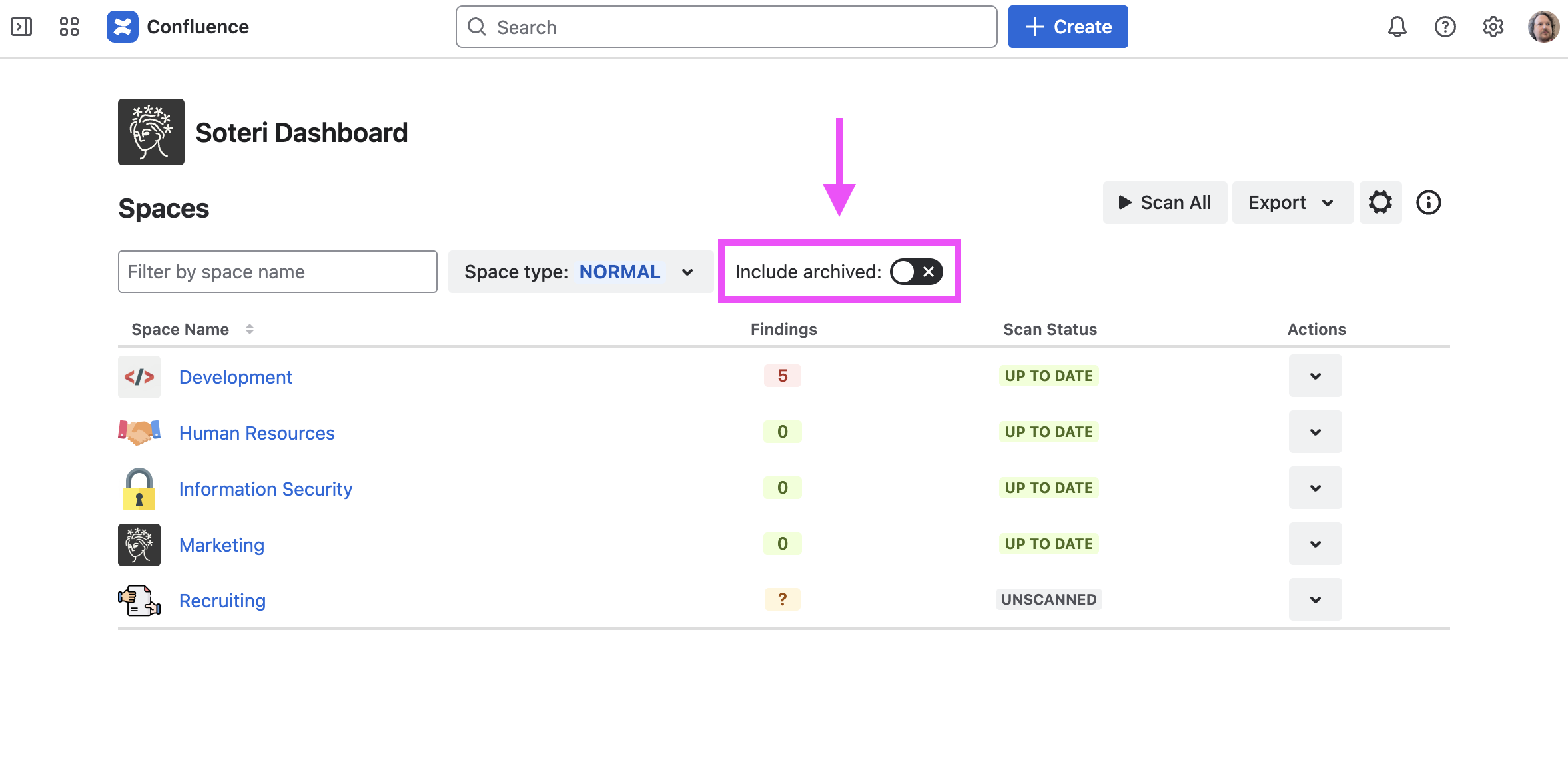Open the Information Security space link

(x=265, y=489)
